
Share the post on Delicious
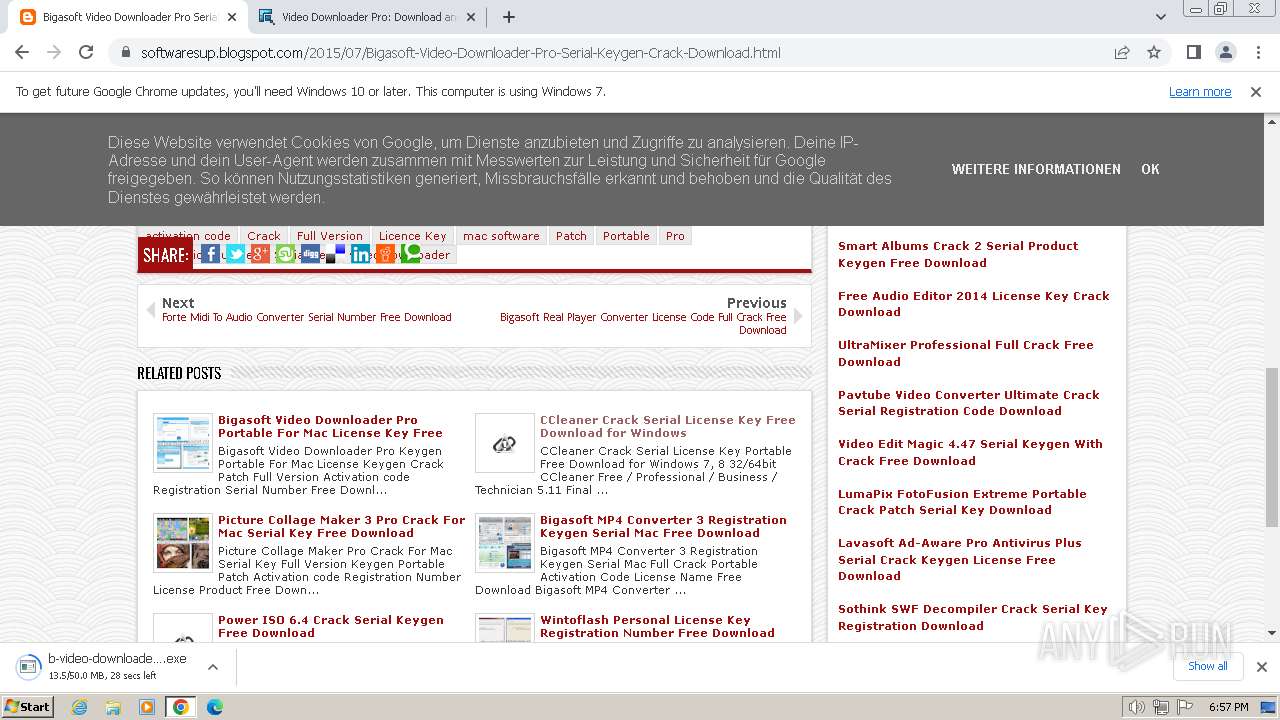(x=335, y=254)
